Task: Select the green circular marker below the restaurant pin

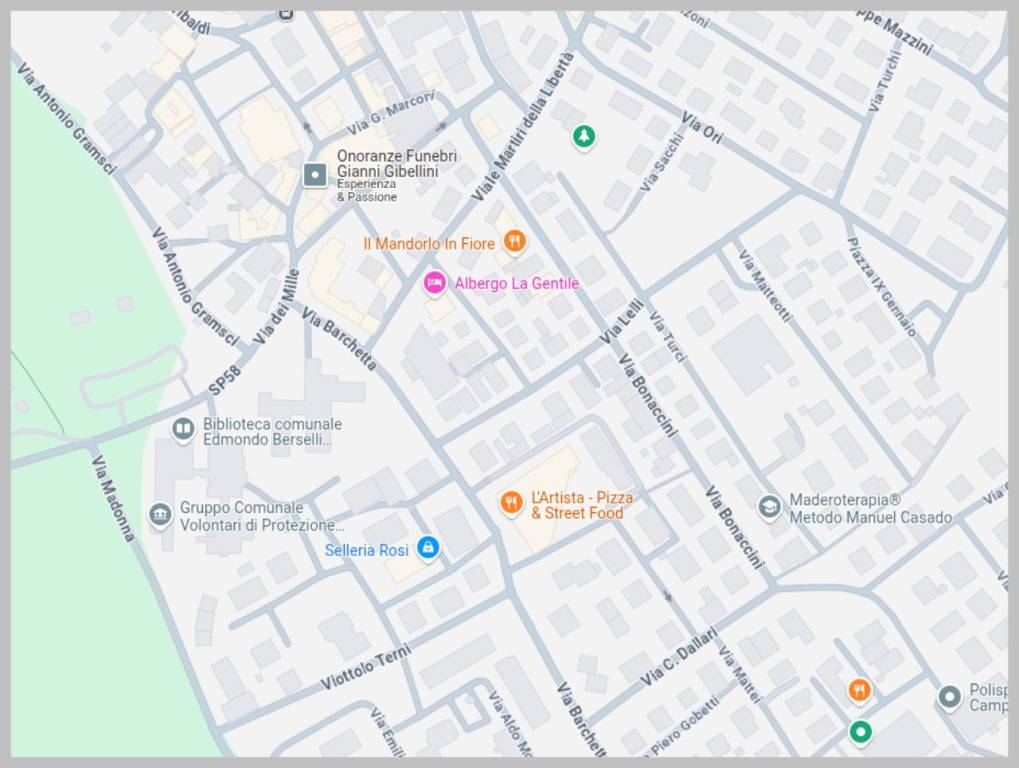Action: click(860, 732)
